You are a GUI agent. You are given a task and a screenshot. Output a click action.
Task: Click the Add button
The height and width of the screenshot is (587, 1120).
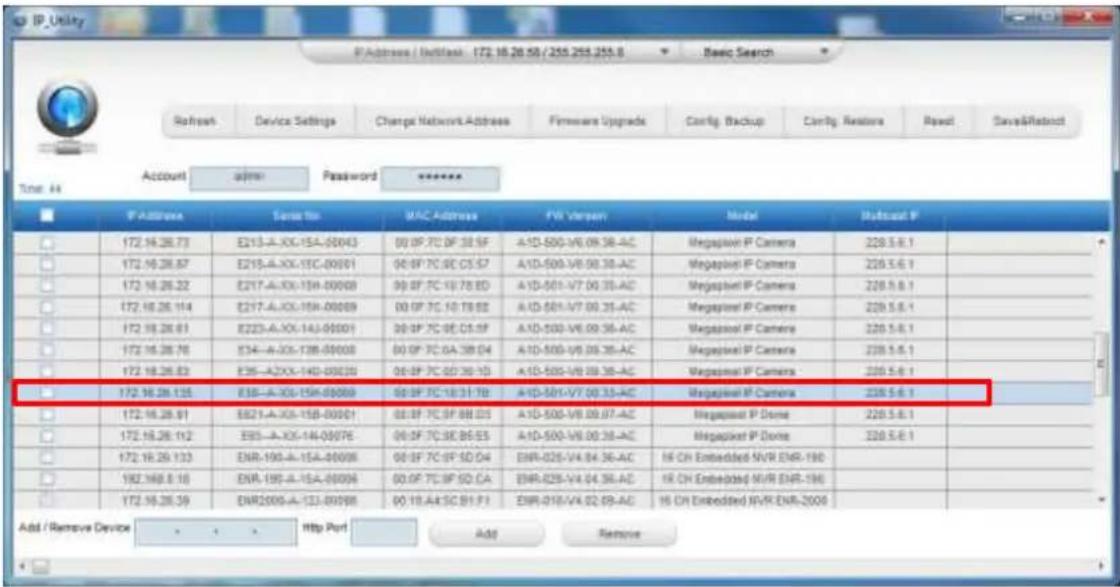pos(486,533)
